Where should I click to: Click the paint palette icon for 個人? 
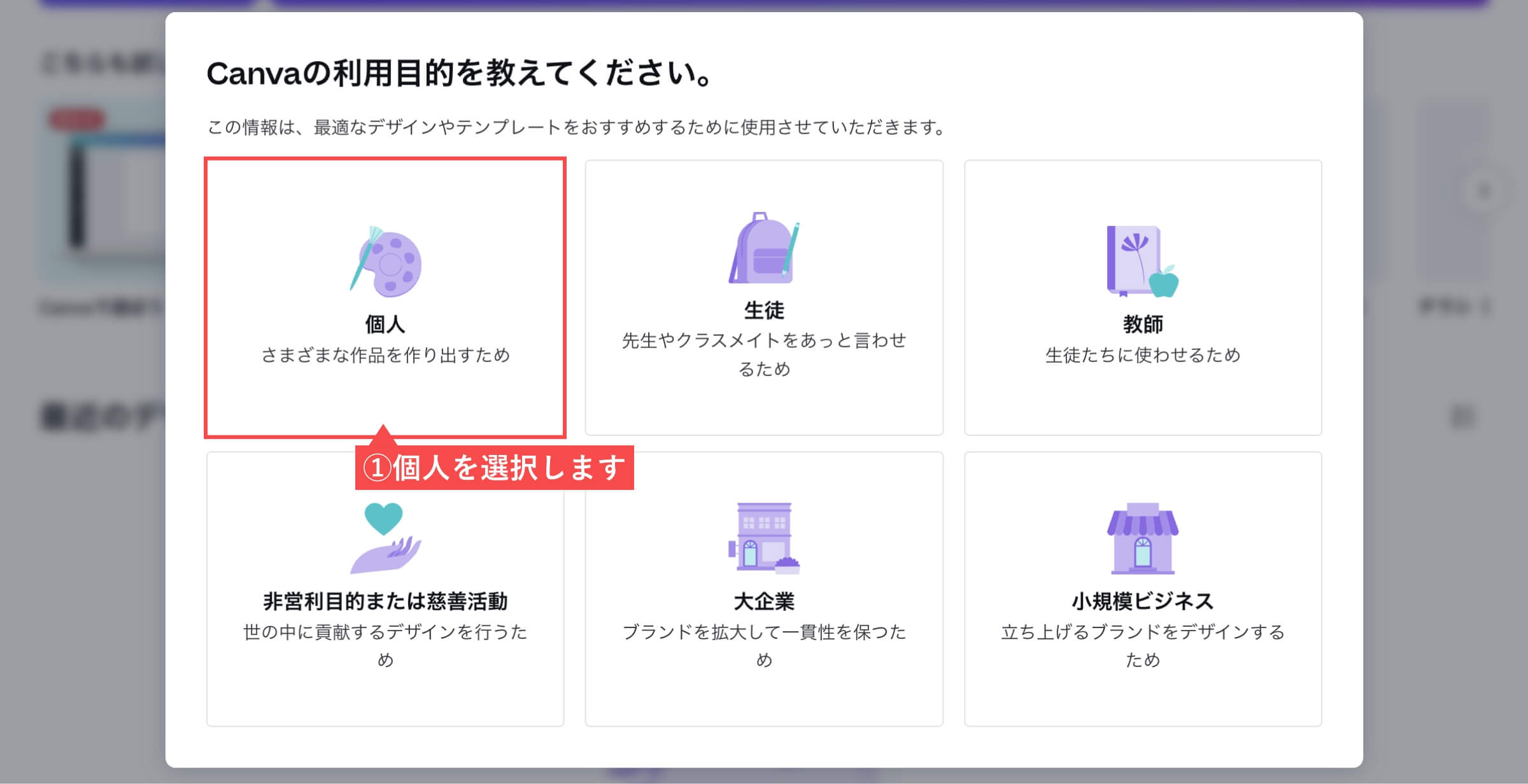(x=385, y=261)
